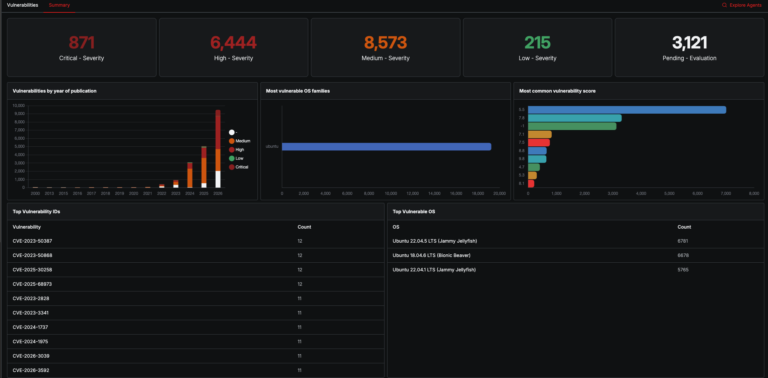Click the 8,573 Medium - Severity card
This screenshot has height=378, width=768.
coord(385,47)
